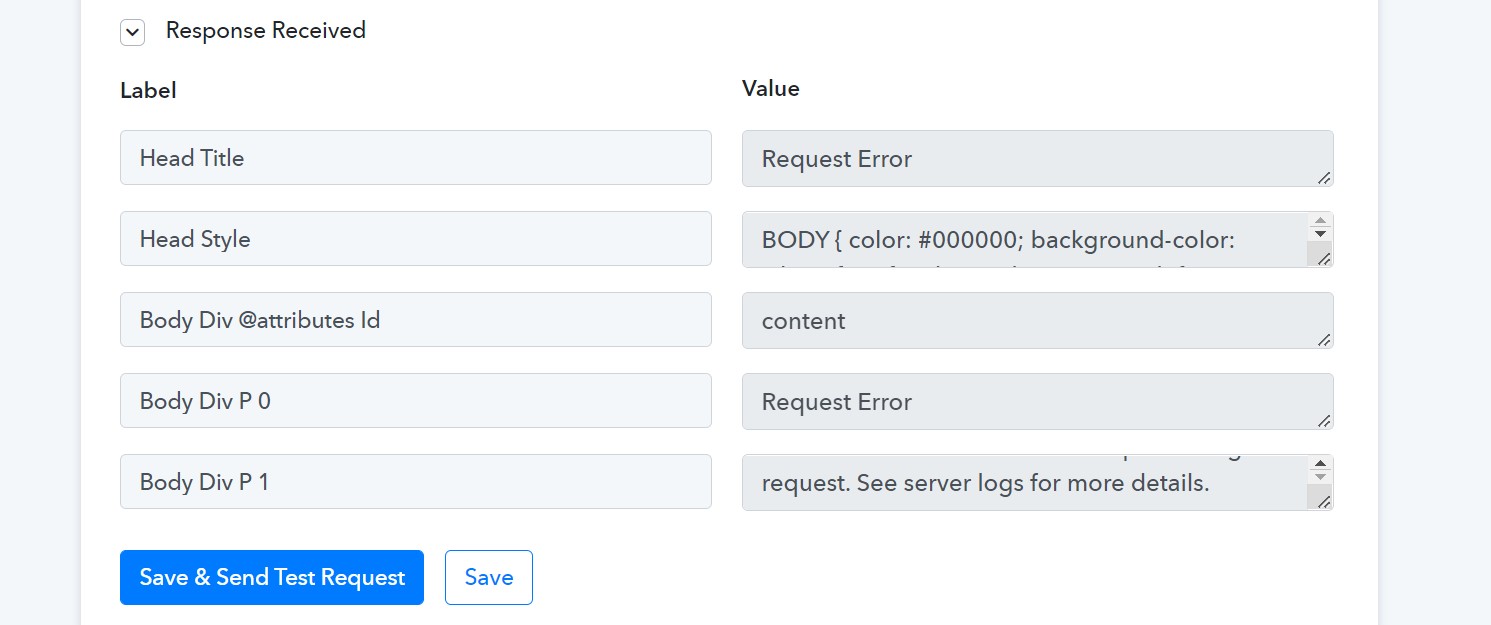The image size is (1491, 625).
Task: Click resize handle of Head Title value box
Action: (x=1324, y=177)
